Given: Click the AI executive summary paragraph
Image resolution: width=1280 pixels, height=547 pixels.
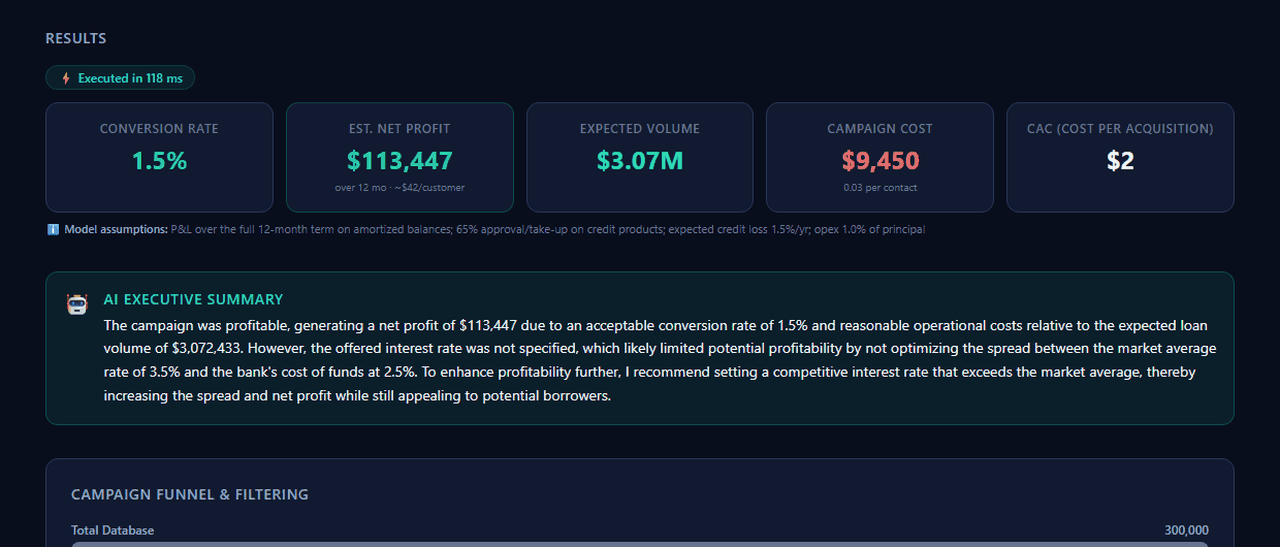Looking at the screenshot, I should pos(660,360).
